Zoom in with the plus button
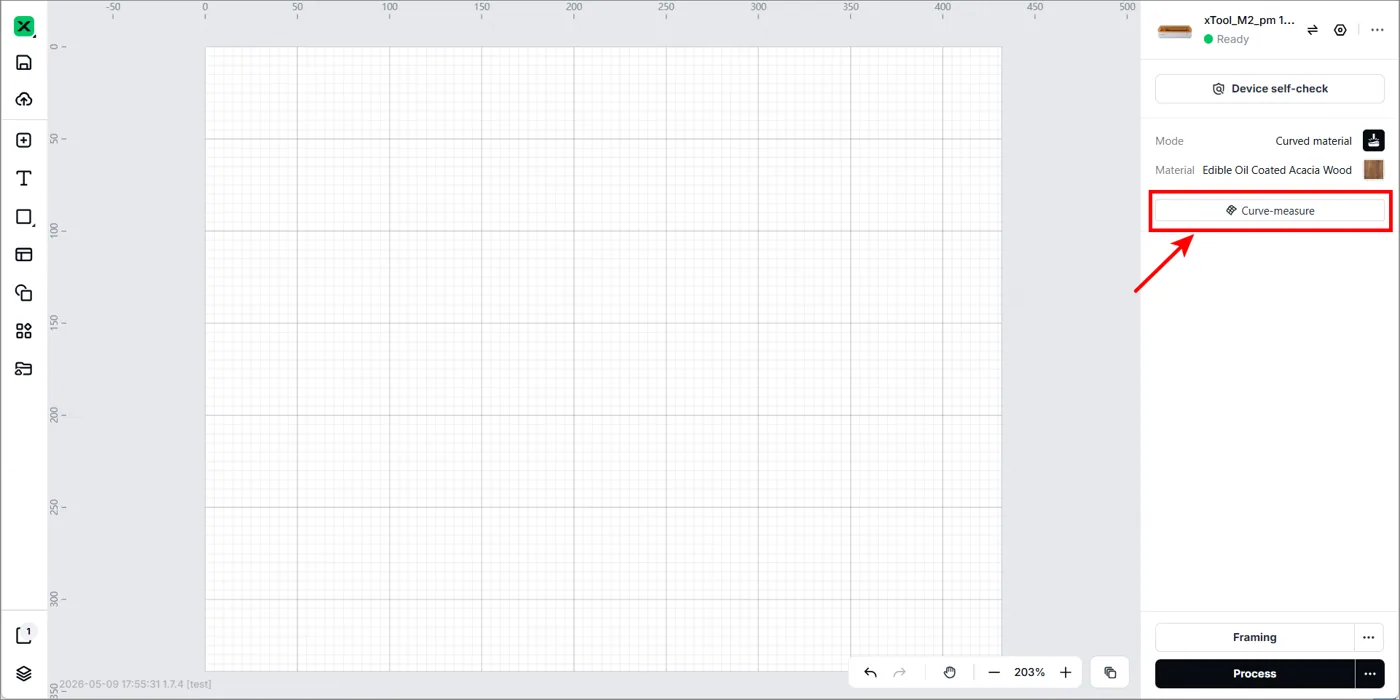Image resolution: width=1400 pixels, height=700 pixels. pyautogui.click(x=1066, y=673)
